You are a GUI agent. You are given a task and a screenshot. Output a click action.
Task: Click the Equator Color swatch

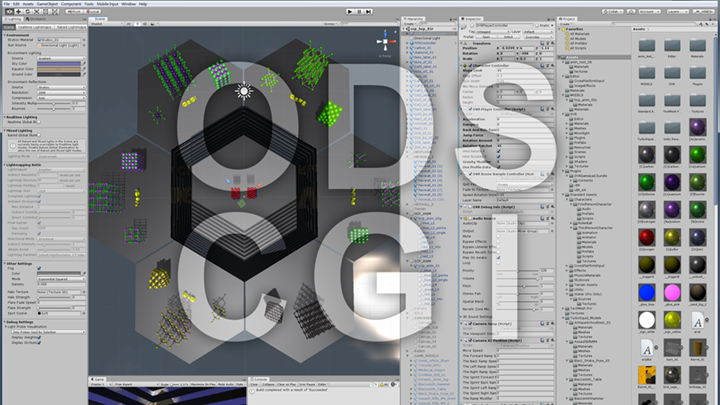click(59, 69)
